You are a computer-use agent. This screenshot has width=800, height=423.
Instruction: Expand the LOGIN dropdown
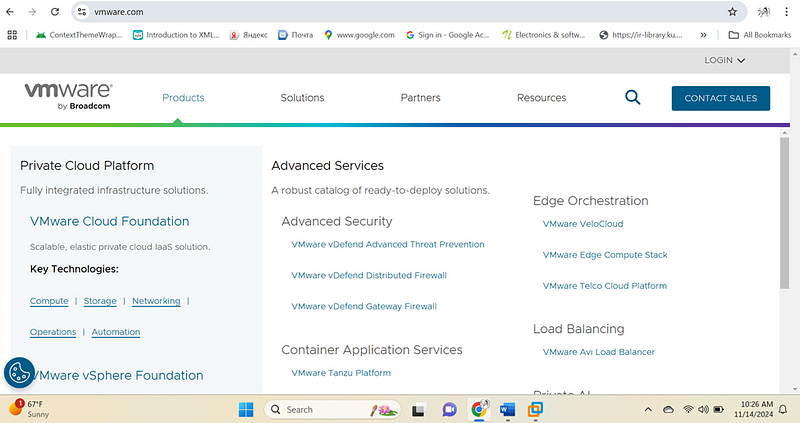coord(724,60)
